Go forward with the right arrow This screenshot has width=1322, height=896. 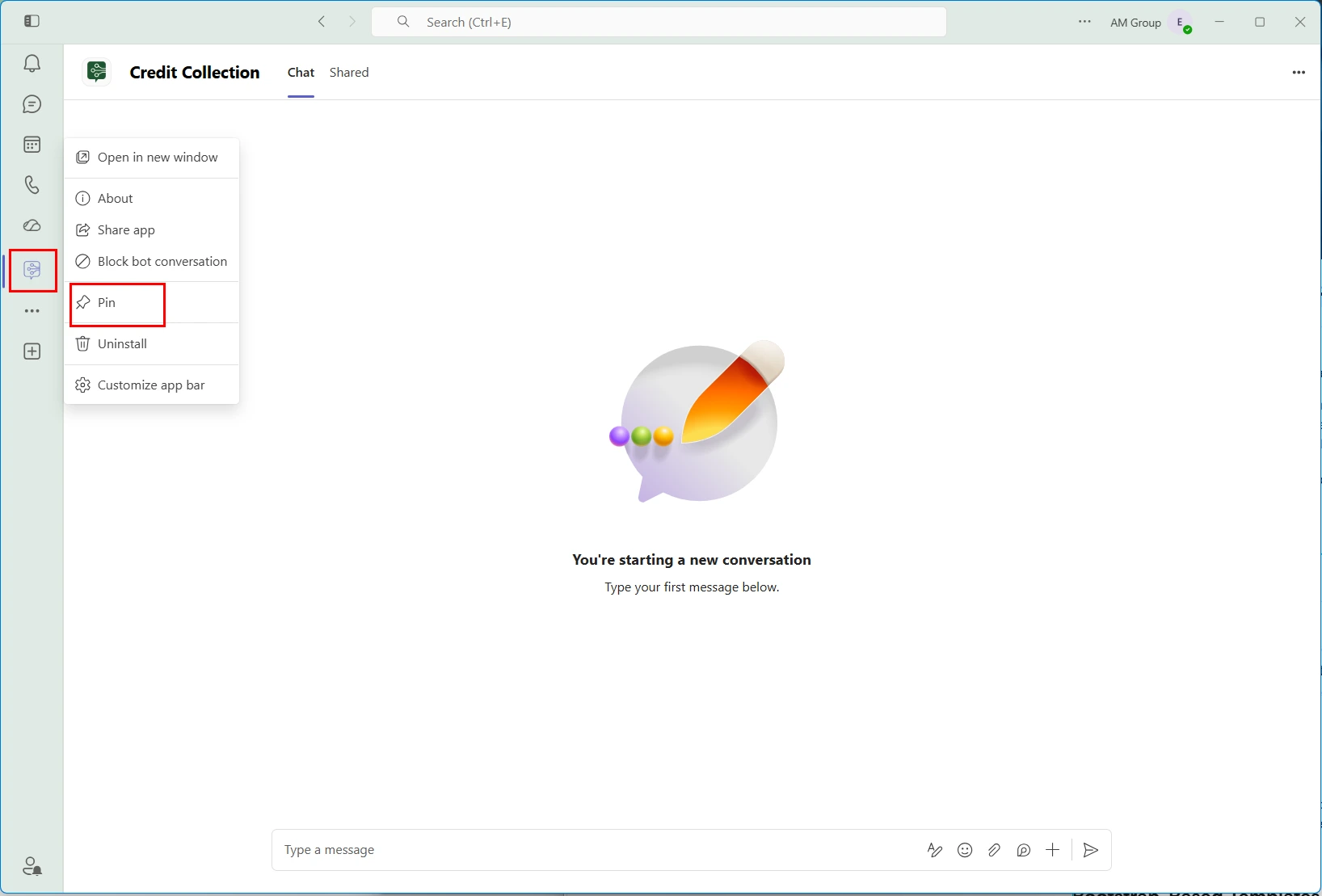pyautogui.click(x=352, y=22)
